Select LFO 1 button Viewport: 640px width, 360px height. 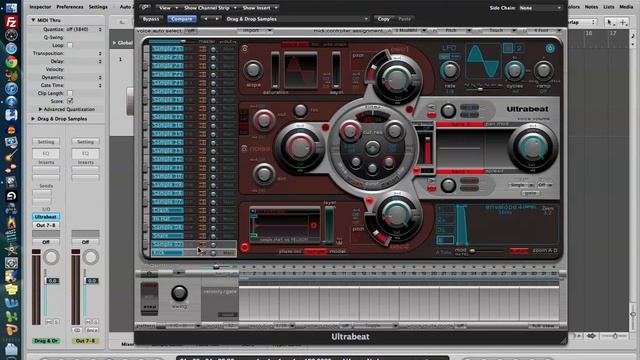[x=508, y=48]
